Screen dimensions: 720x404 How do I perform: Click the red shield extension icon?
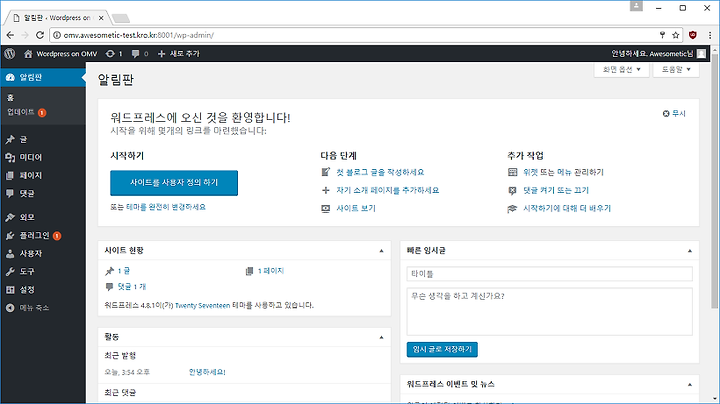[693, 35]
